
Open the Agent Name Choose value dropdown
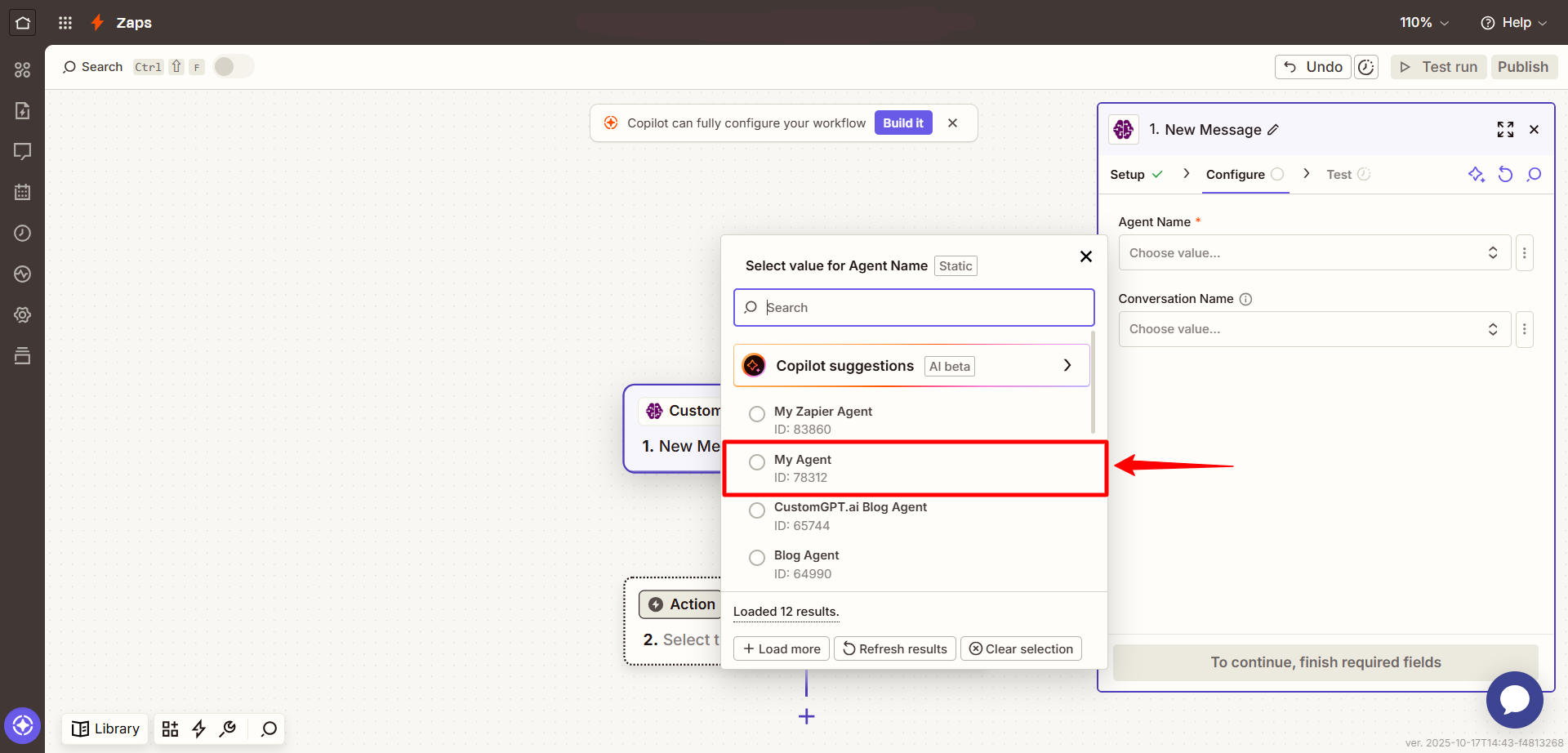pos(1314,253)
